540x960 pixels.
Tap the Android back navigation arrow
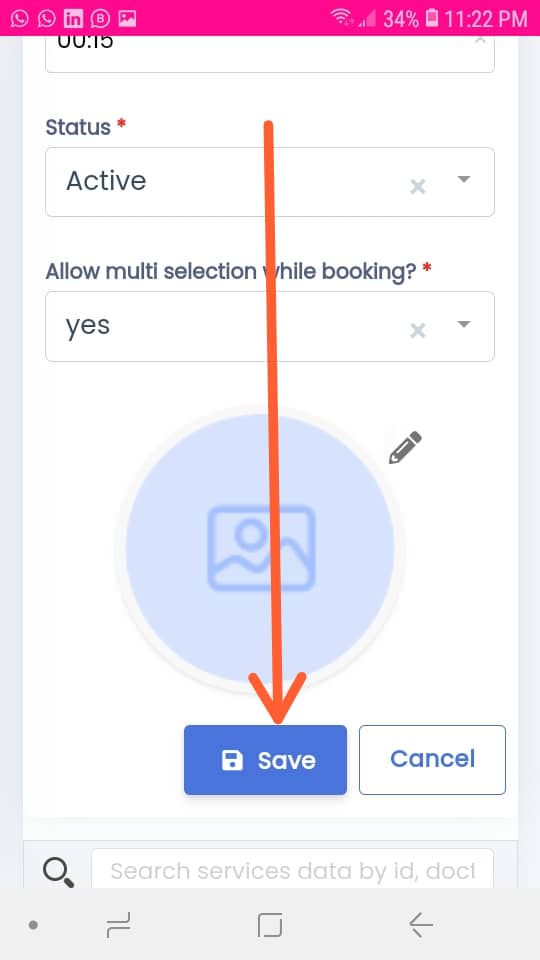[421, 924]
